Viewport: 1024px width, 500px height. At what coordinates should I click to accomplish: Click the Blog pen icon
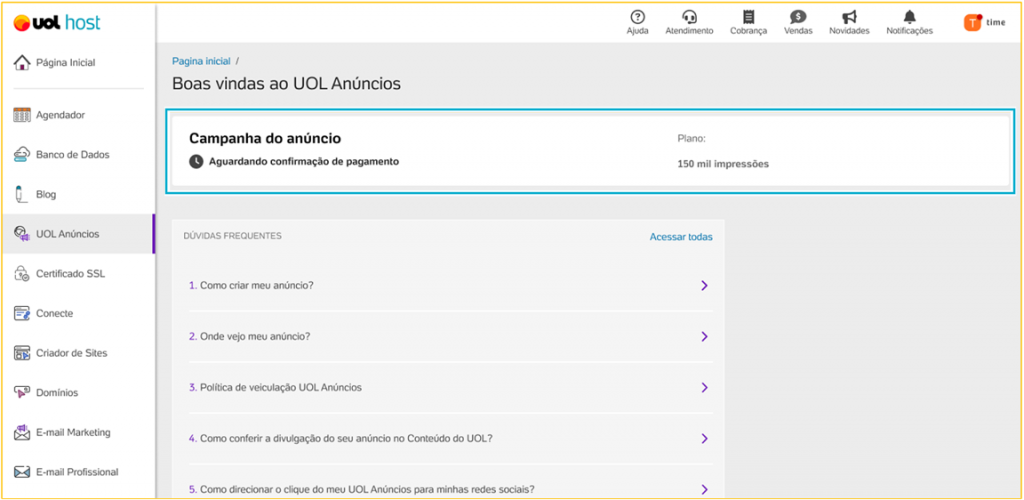(22, 195)
